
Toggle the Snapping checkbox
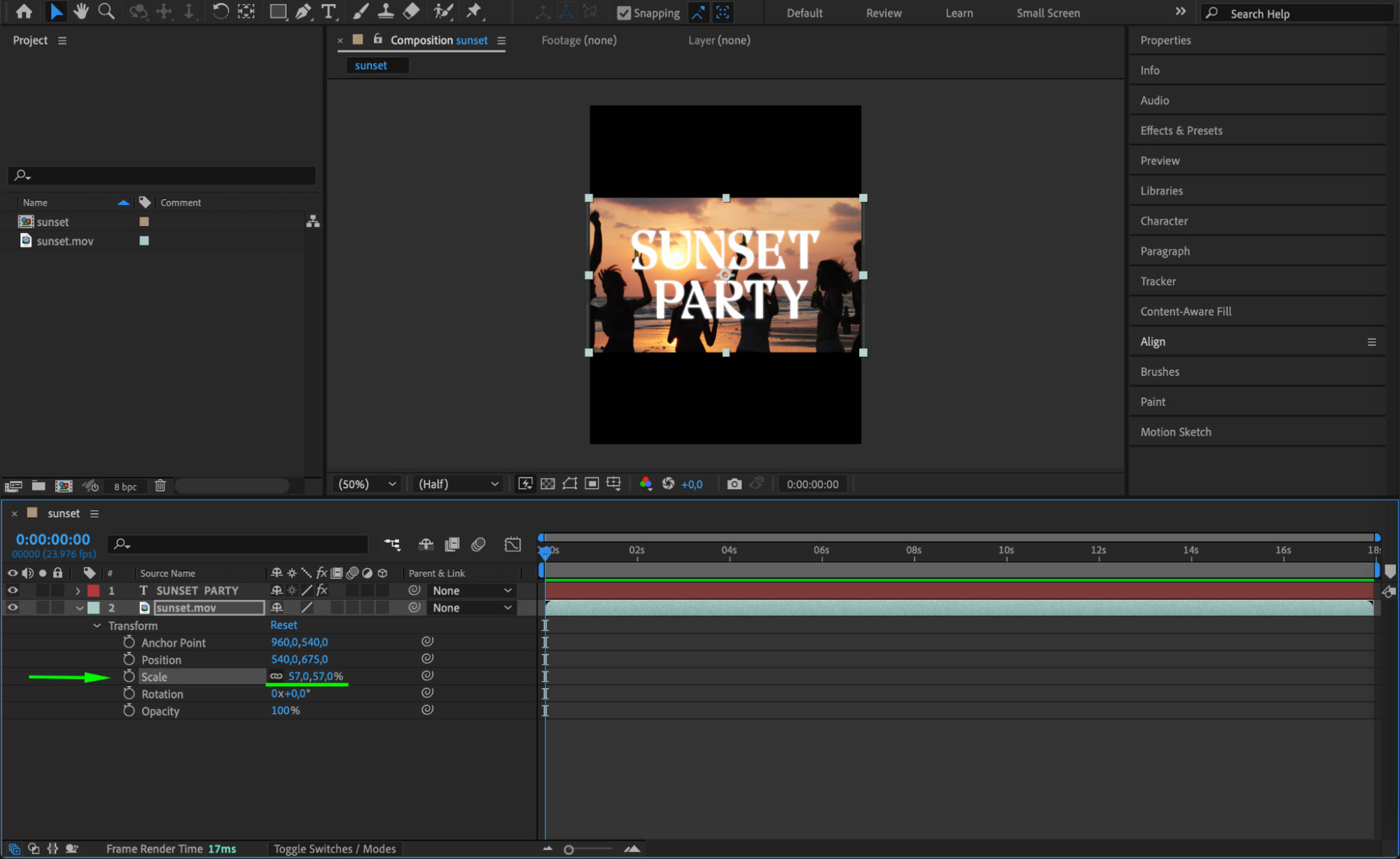click(x=623, y=13)
